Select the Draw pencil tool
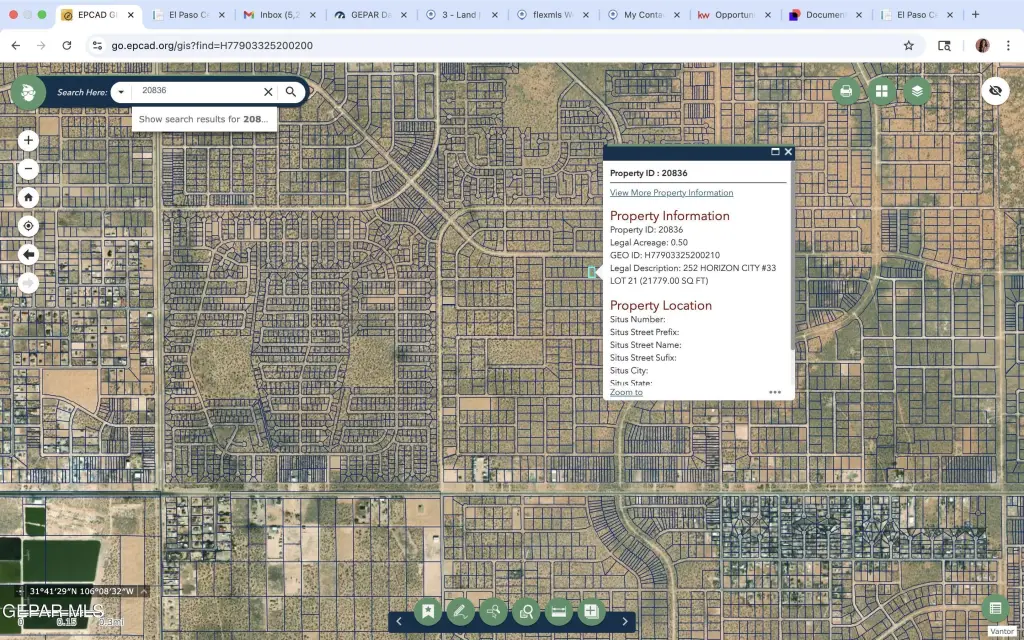The height and width of the screenshot is (640, 1024). click(460, 611)
